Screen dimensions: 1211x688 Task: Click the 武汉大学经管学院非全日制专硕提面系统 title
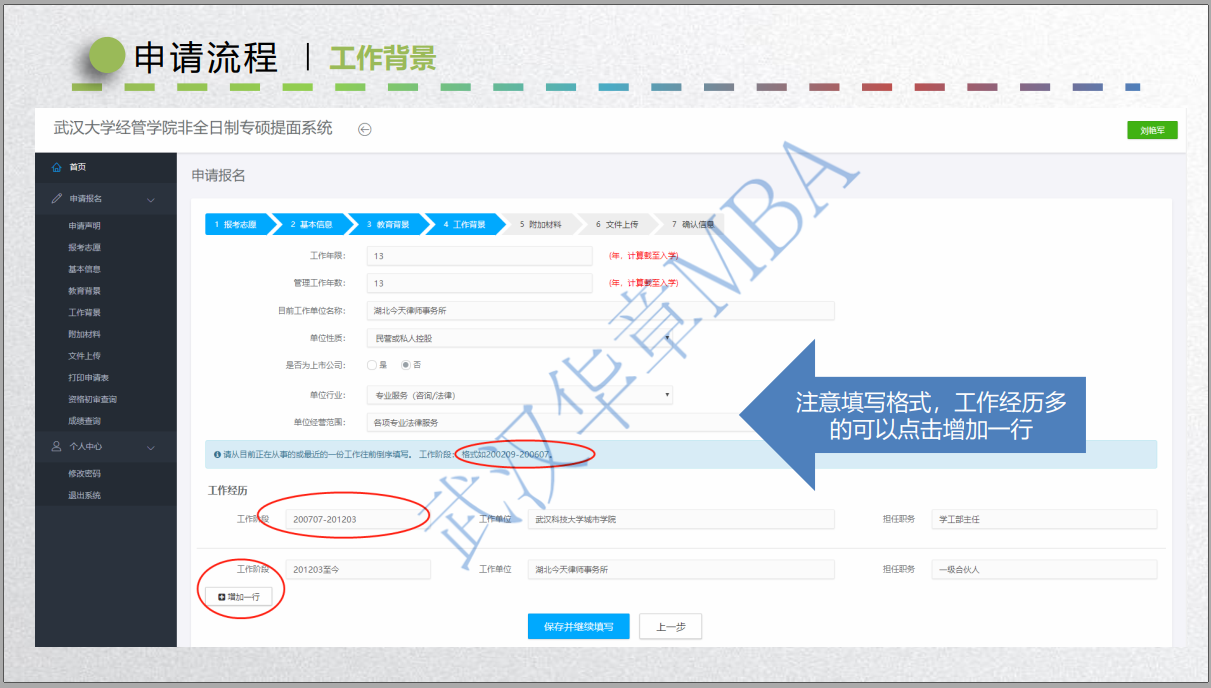click(192, 128)
